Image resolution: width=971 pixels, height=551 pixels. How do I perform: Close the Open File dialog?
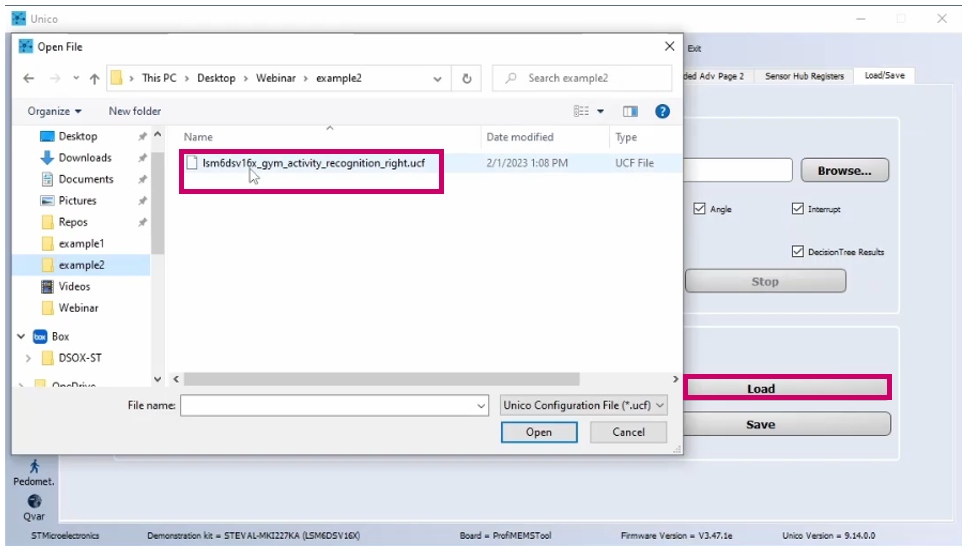[x=669, y=46]
